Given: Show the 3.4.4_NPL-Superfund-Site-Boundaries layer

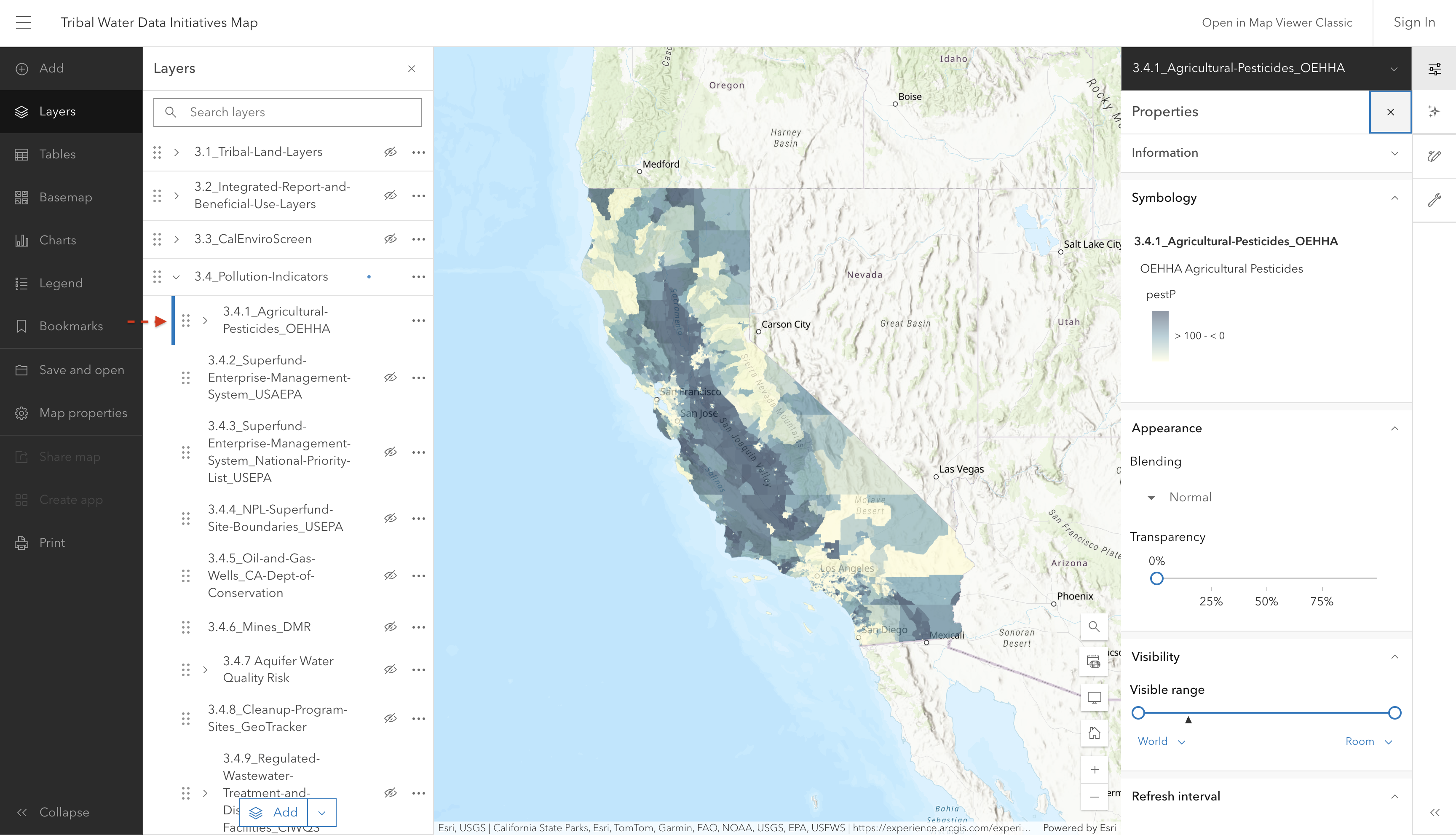Looking at the screenshot, I should click(391, 519).
